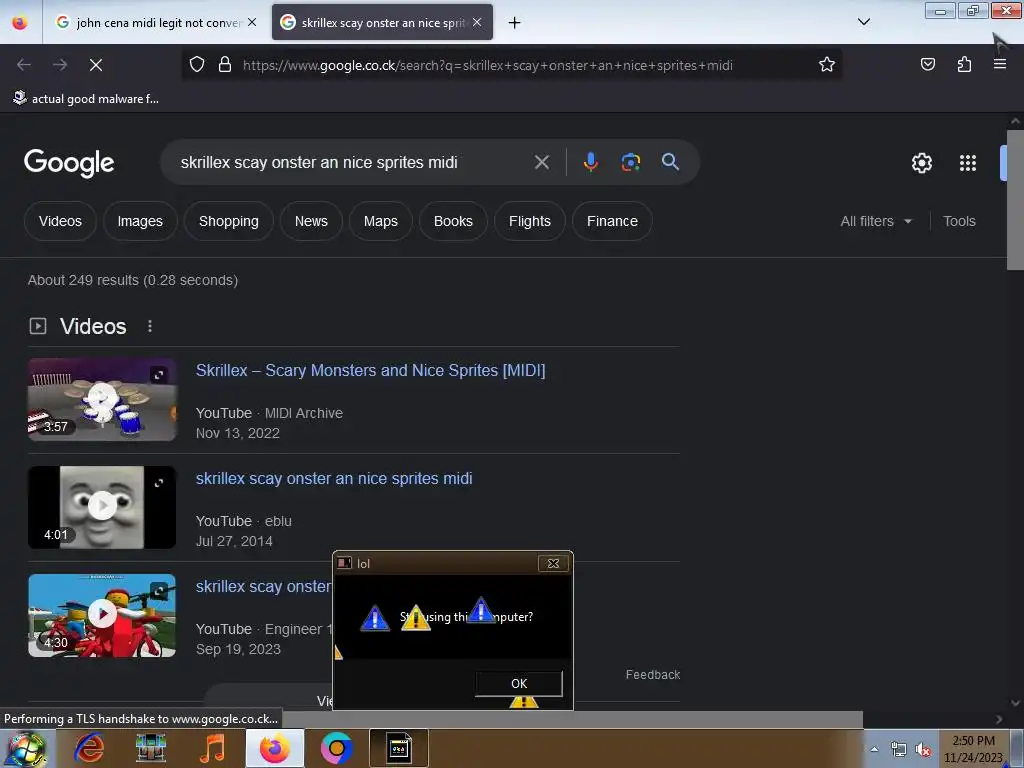The height and width of the screenshot is (768, 1024).
Task: Open the script window taskbar item
Action: (x=398, y=748)
